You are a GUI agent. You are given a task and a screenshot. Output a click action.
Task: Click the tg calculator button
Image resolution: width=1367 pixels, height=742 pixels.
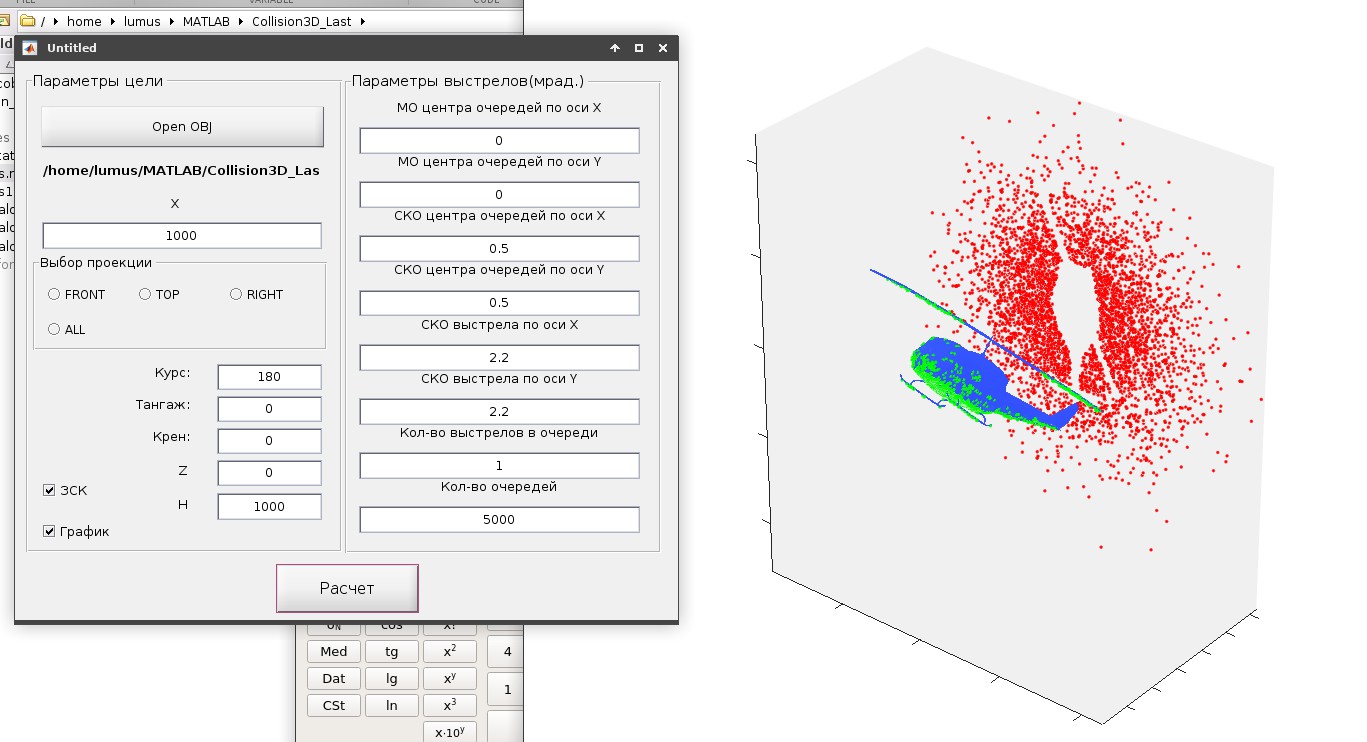point(392,652)
